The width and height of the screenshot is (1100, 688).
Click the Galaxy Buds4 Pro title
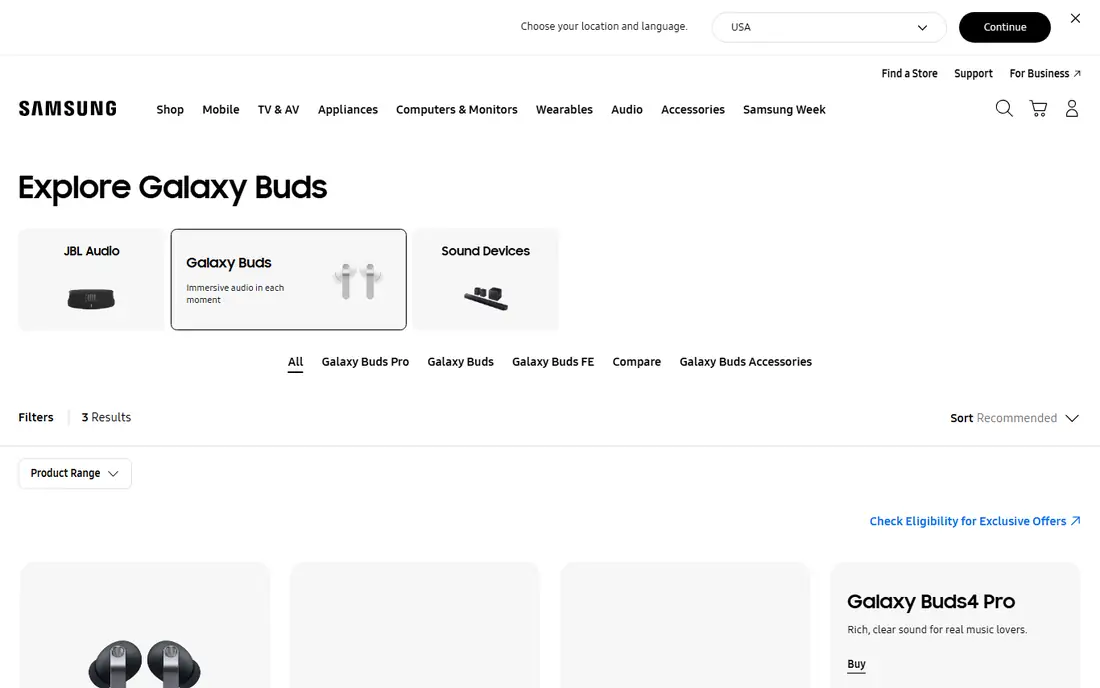coord(931,602)
